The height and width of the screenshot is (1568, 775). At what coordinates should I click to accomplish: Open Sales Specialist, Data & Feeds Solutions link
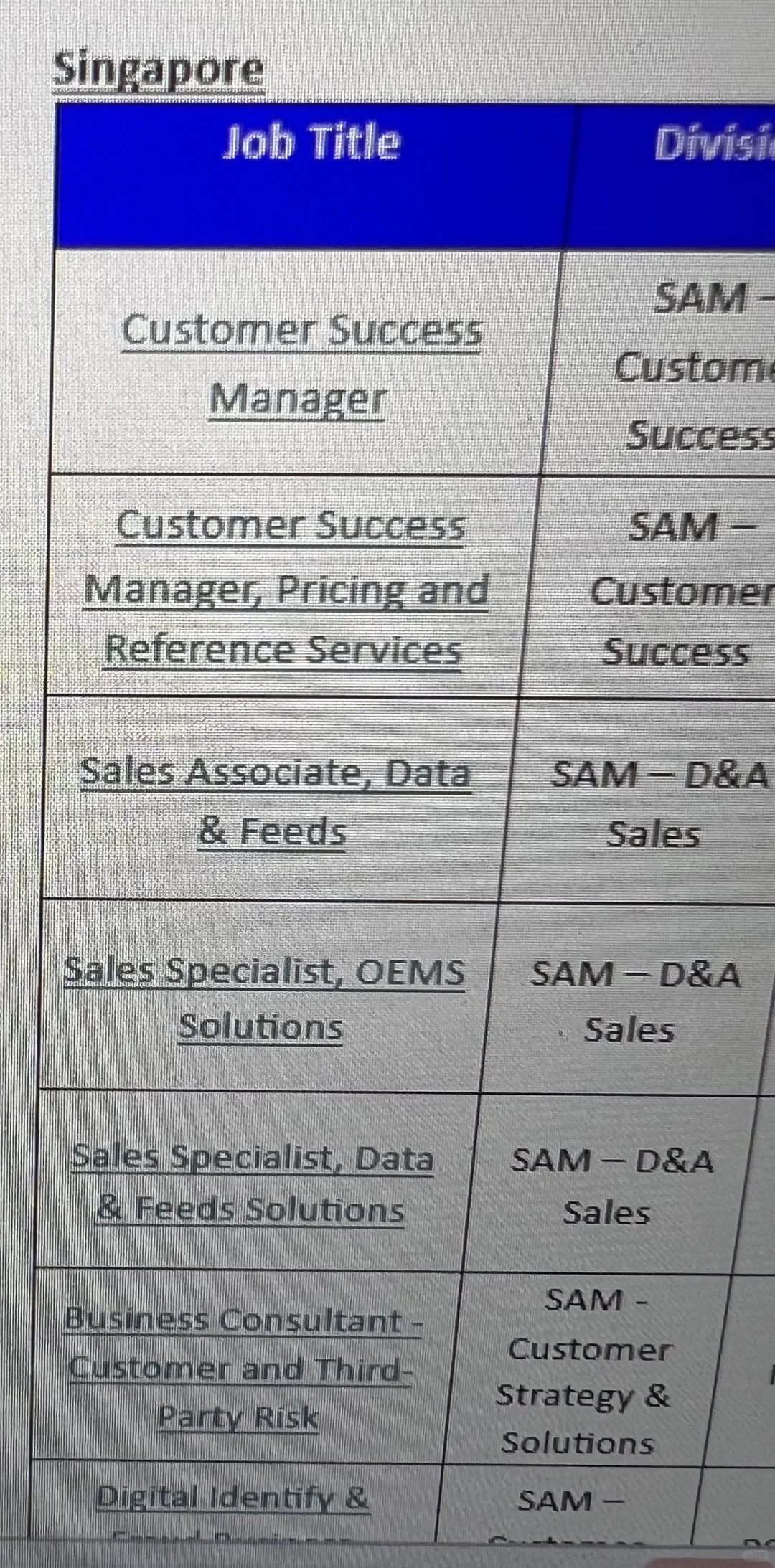(251, 1184)
